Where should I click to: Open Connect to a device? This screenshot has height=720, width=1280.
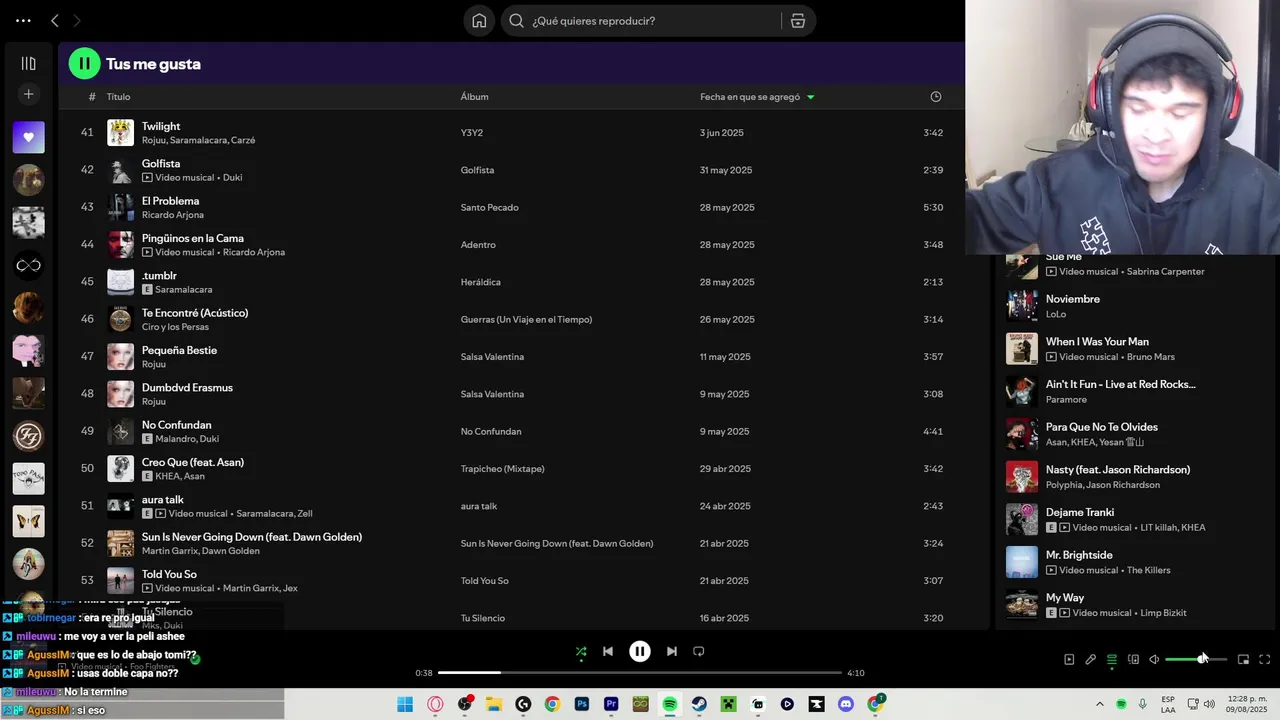[1133, 659]
